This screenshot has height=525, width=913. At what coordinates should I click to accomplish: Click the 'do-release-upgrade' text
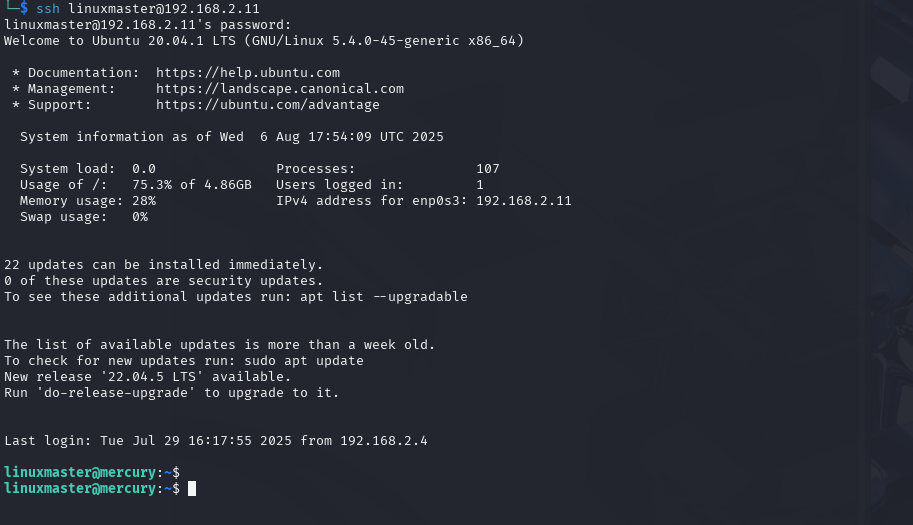(116, 393)
